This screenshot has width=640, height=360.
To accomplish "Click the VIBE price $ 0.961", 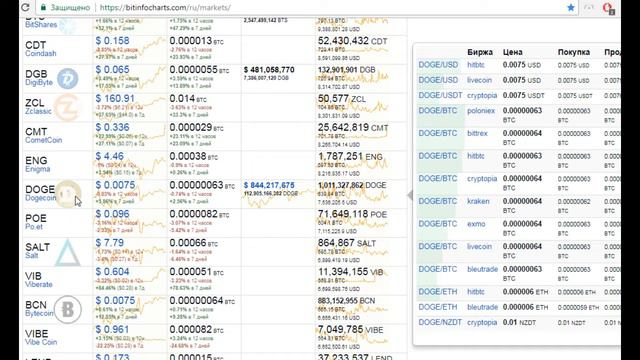I will (112, 329).
